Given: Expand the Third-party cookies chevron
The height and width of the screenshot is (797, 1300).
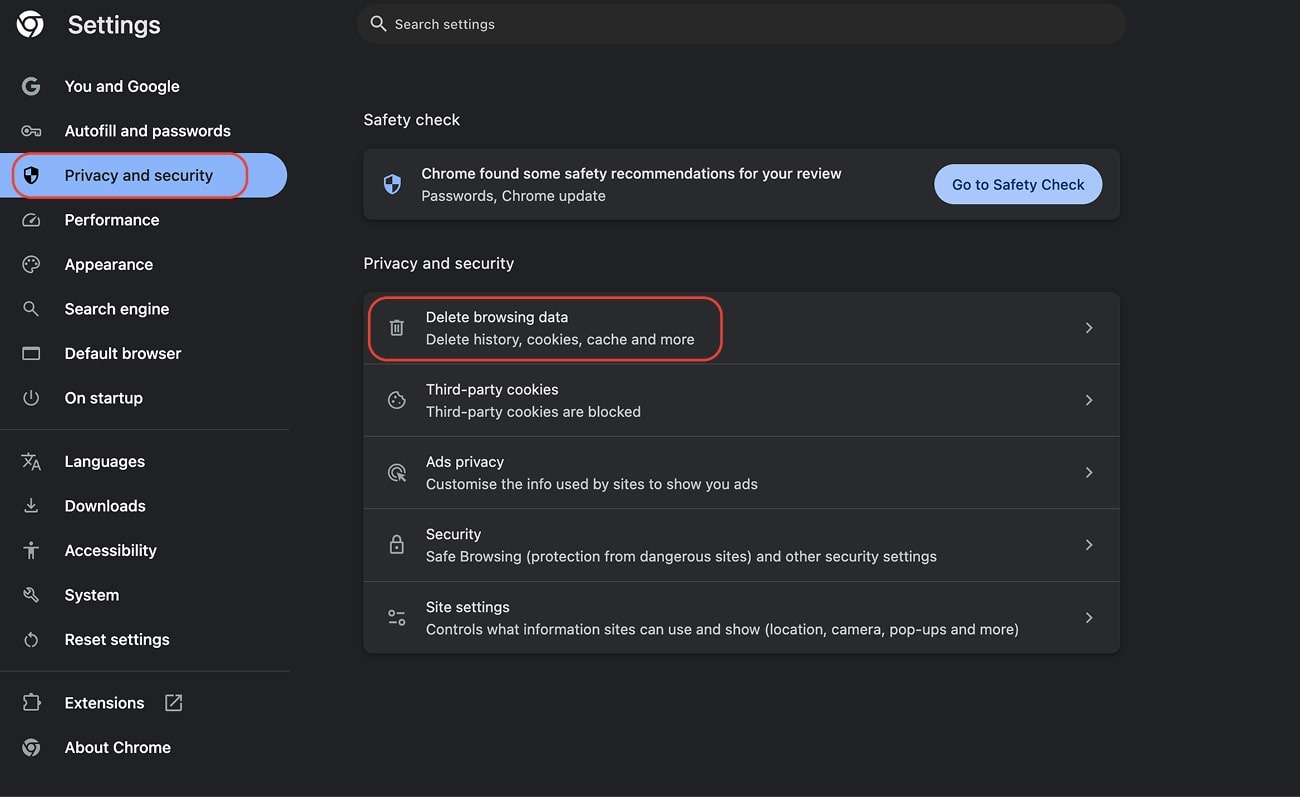Looking at the screenshot, I should click(1089, 400).
